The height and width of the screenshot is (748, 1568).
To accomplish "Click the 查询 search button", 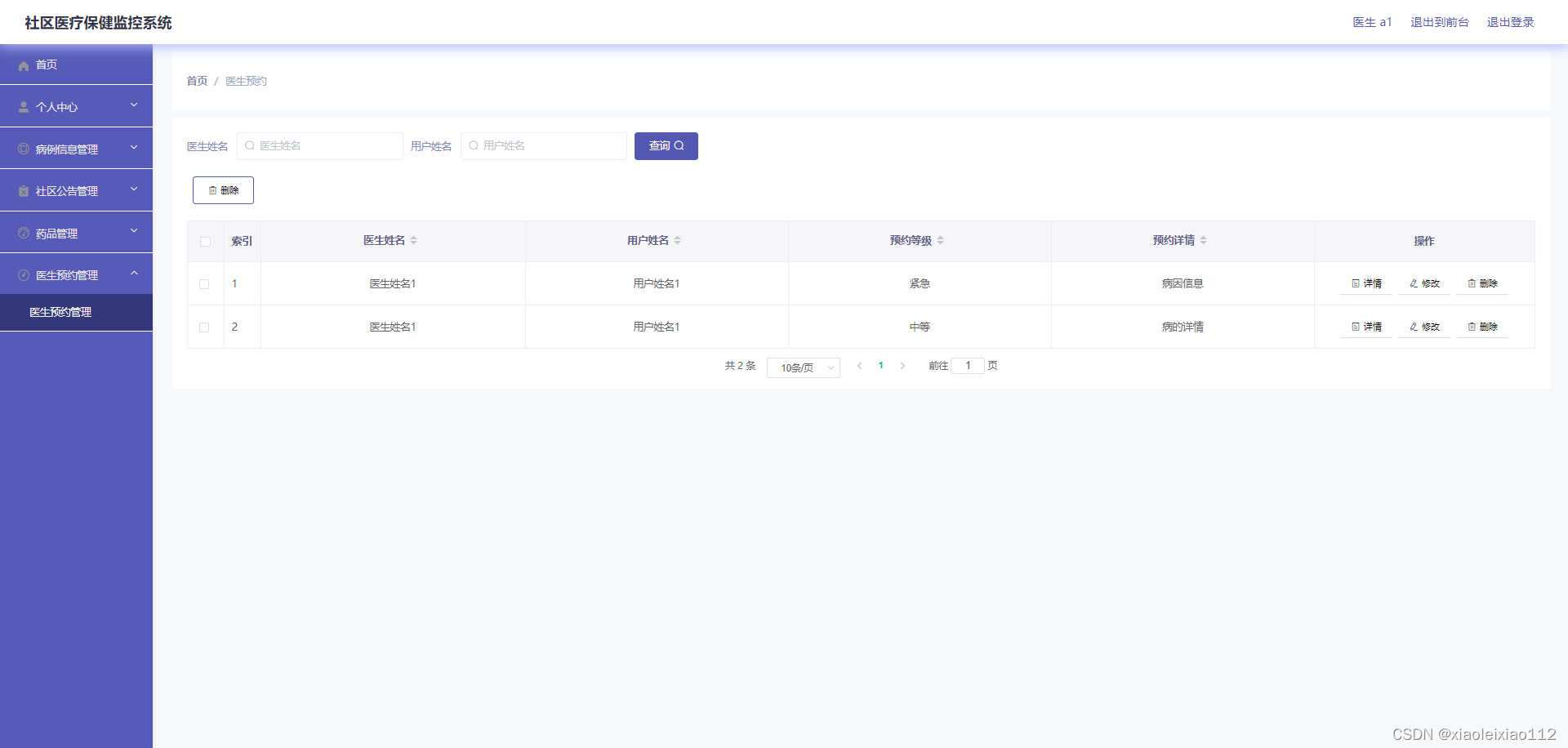I will 666,146.
